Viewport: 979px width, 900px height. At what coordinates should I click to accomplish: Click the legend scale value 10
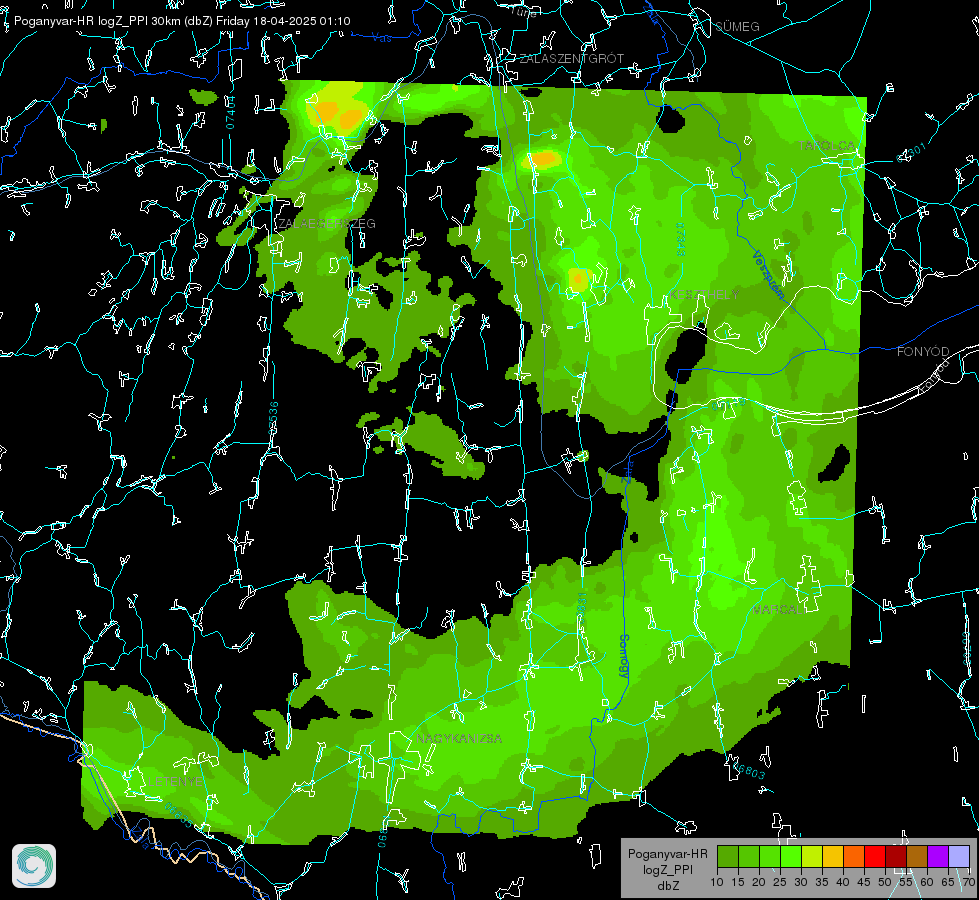pos(717,883)
